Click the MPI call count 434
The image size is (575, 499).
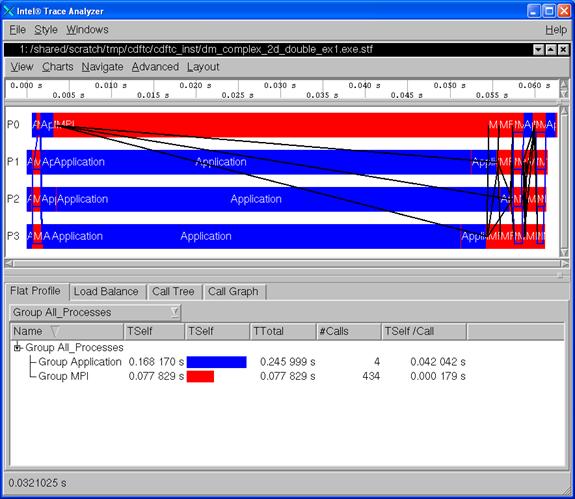pos(371,376)
